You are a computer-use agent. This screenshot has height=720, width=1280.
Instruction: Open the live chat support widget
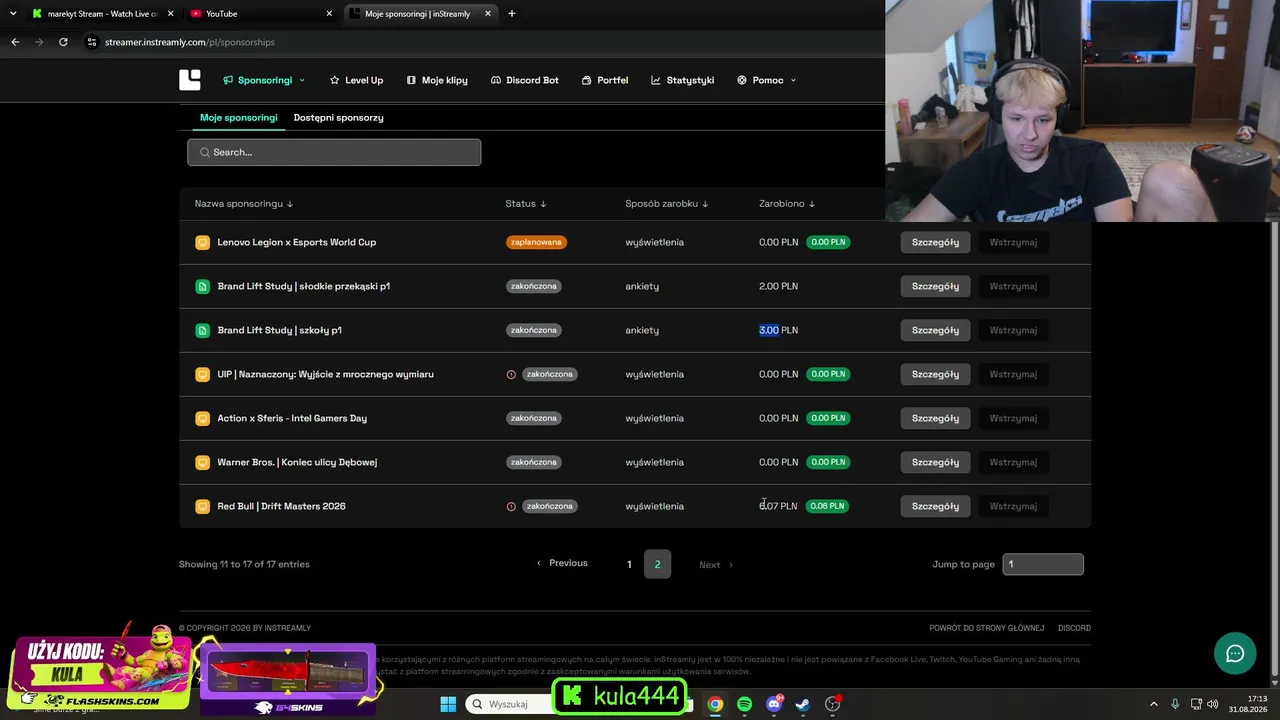(x=1235, y=654)
